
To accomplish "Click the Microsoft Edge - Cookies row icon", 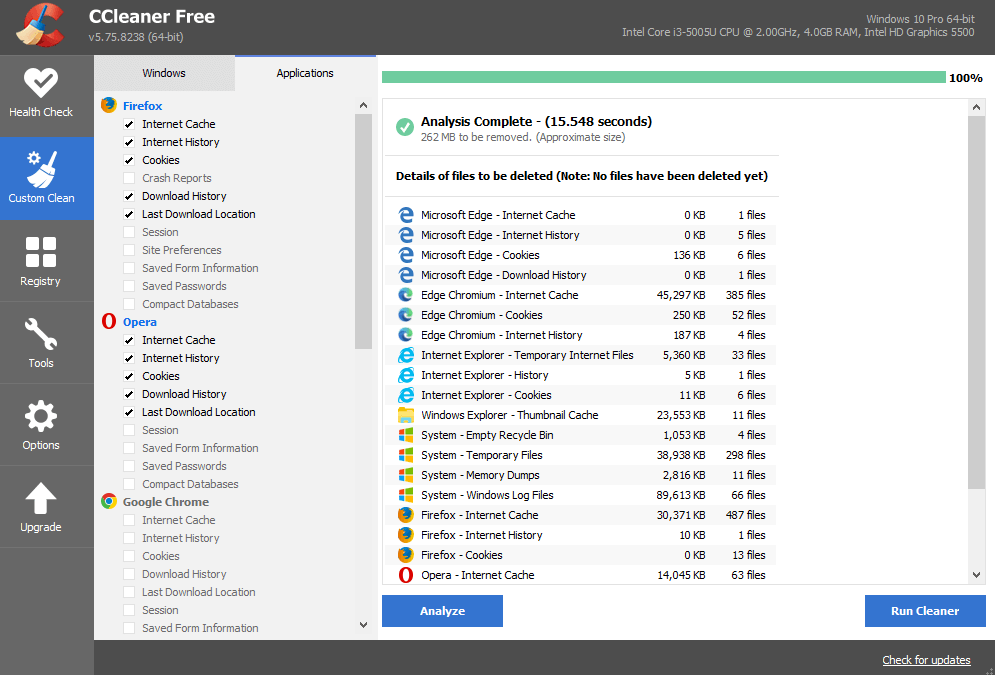I will [x=405, y=255].
